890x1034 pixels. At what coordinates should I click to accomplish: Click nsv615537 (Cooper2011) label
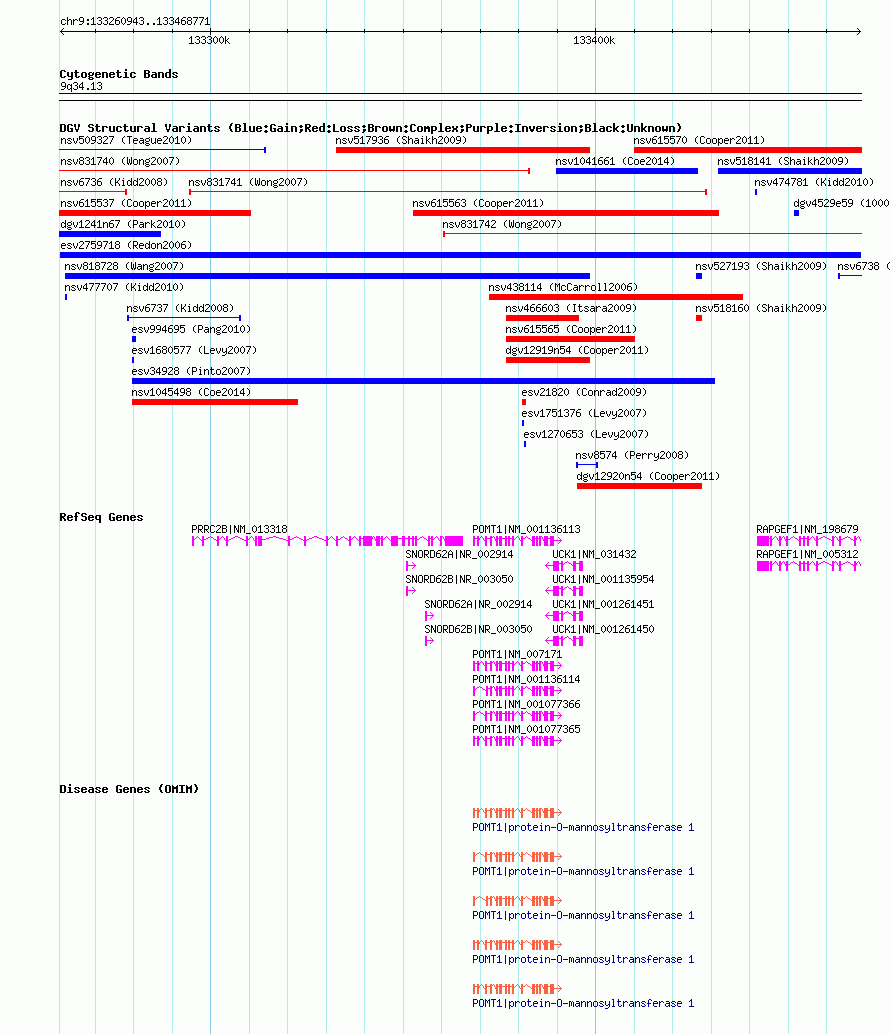click(x=126, y=204)
